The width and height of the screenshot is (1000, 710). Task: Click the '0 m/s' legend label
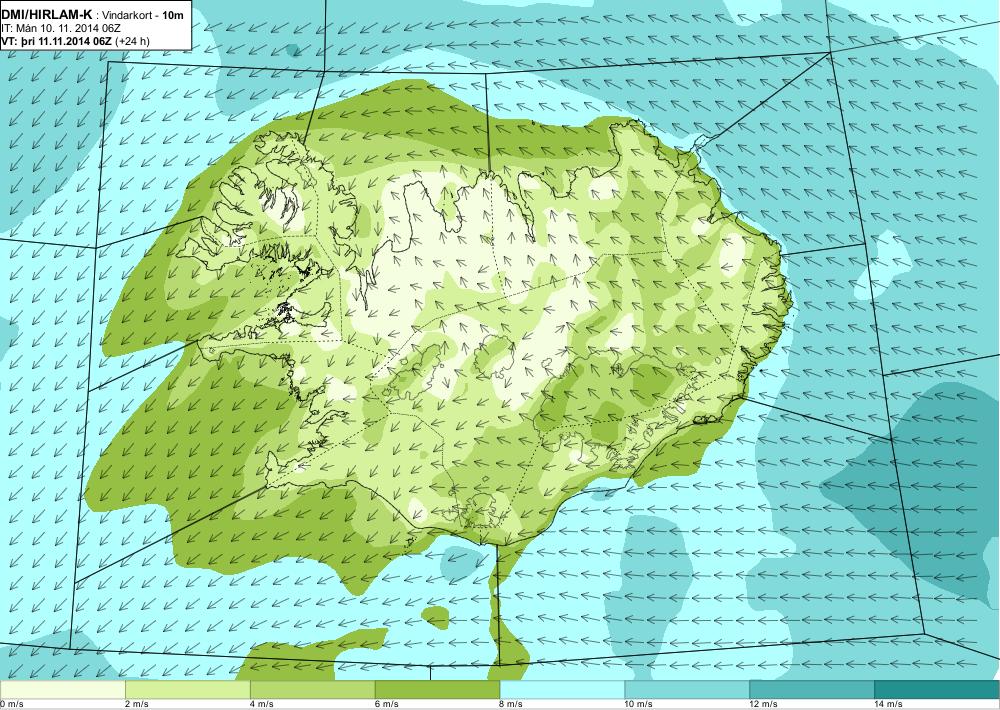[12, 704]
